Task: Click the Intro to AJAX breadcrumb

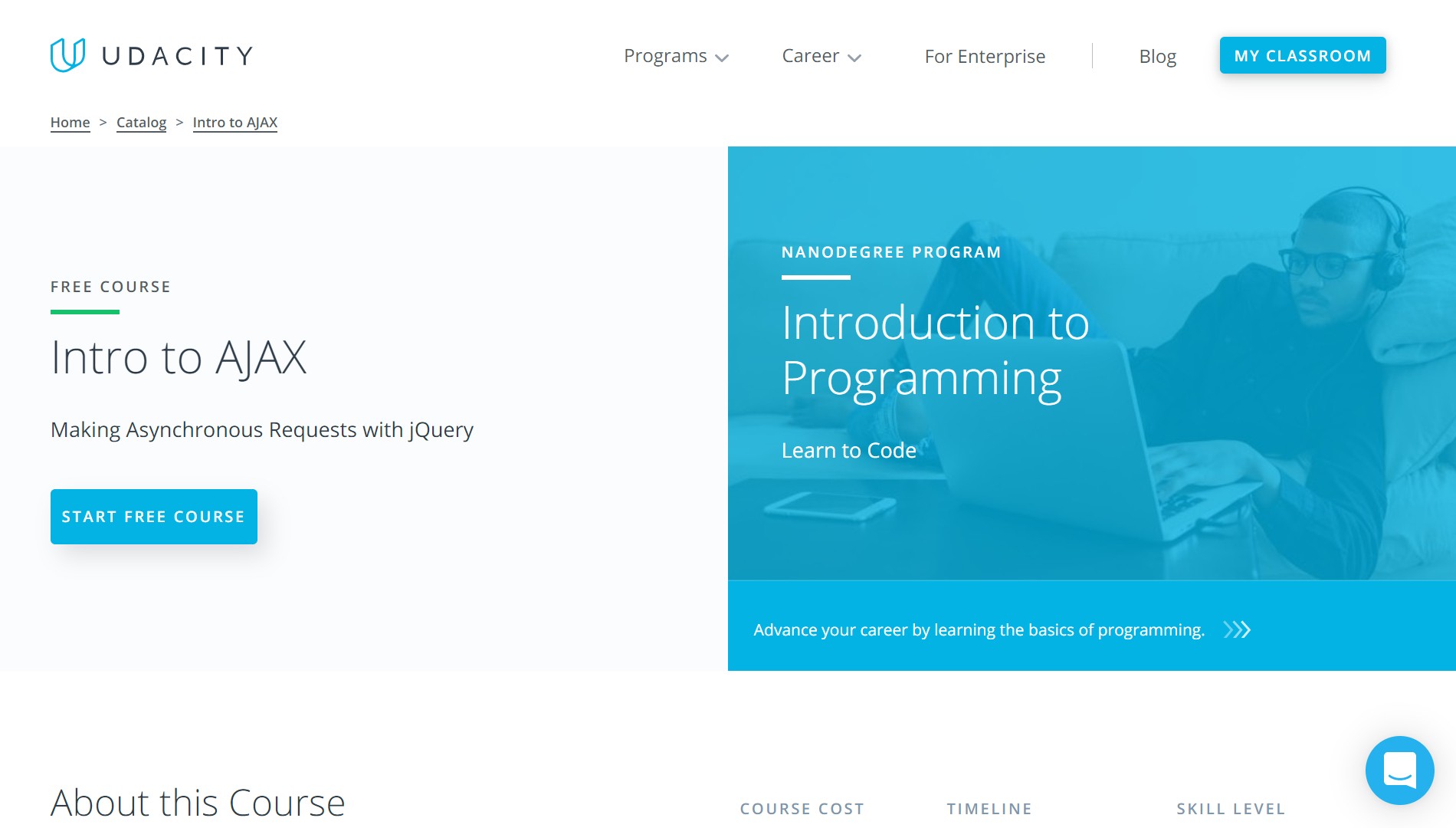Action: point(234,123)
